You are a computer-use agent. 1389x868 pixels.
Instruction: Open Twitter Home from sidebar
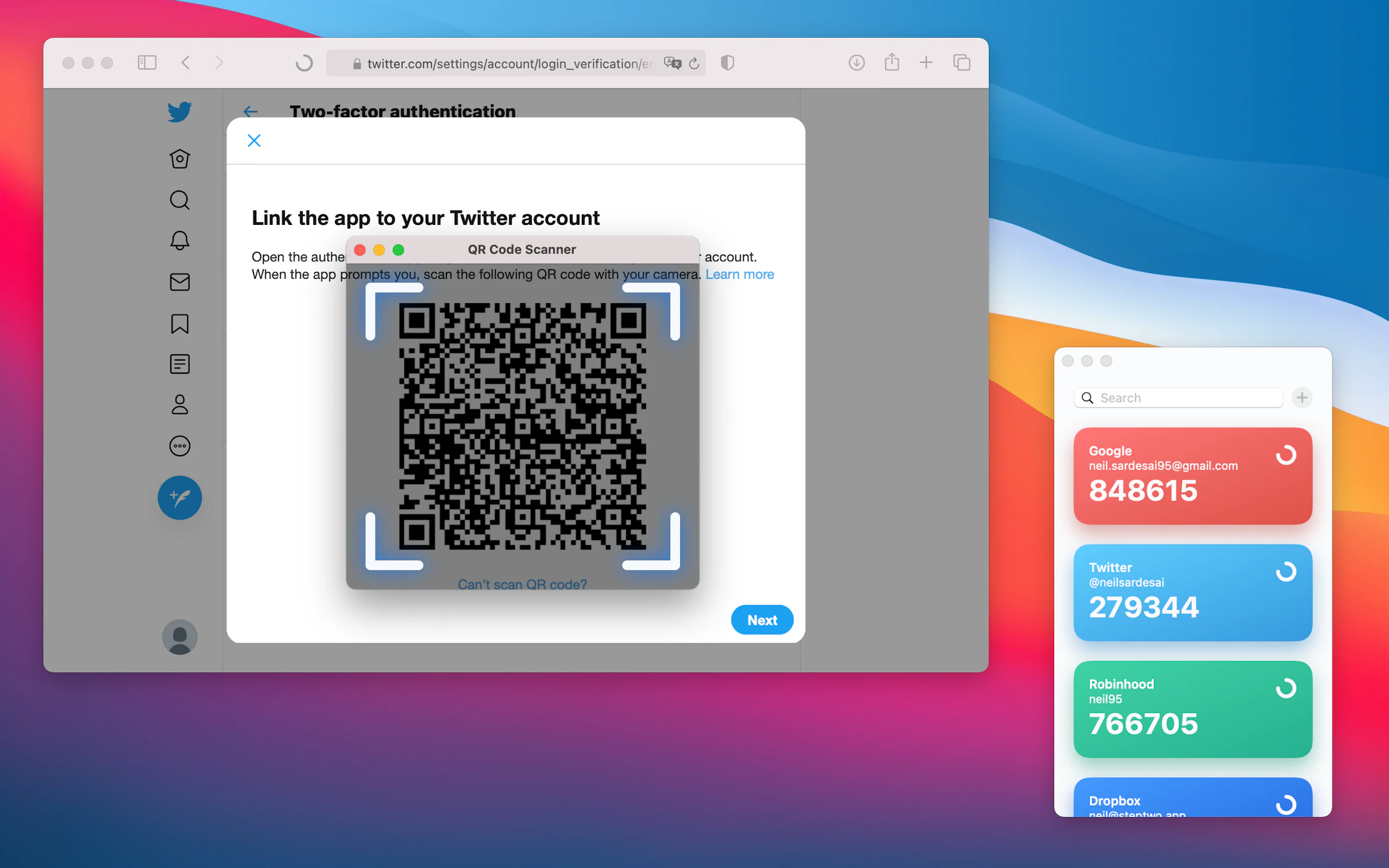(179, 159)
